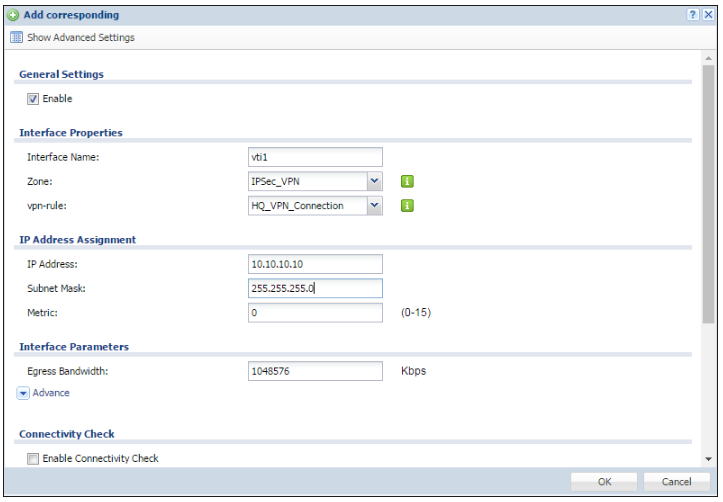
Task: Click the green Add corresponding title icon
Action: pyautogui.click(x=12, y=15)
